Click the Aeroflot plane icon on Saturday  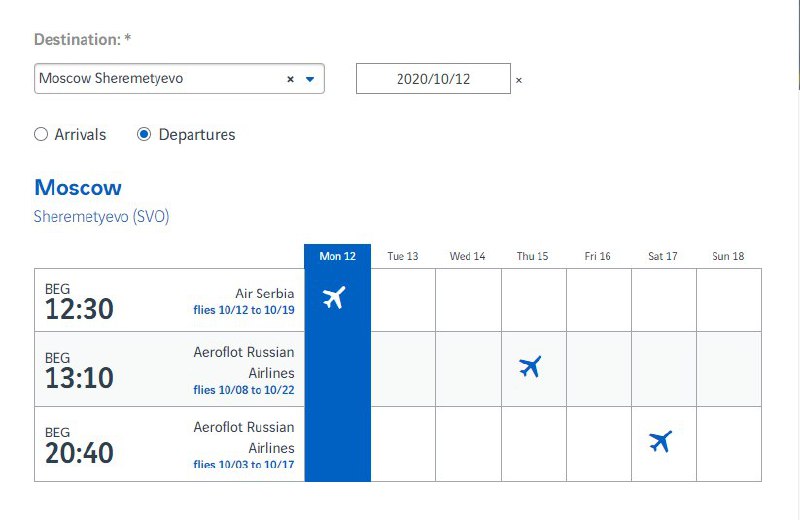pos(661,441)
